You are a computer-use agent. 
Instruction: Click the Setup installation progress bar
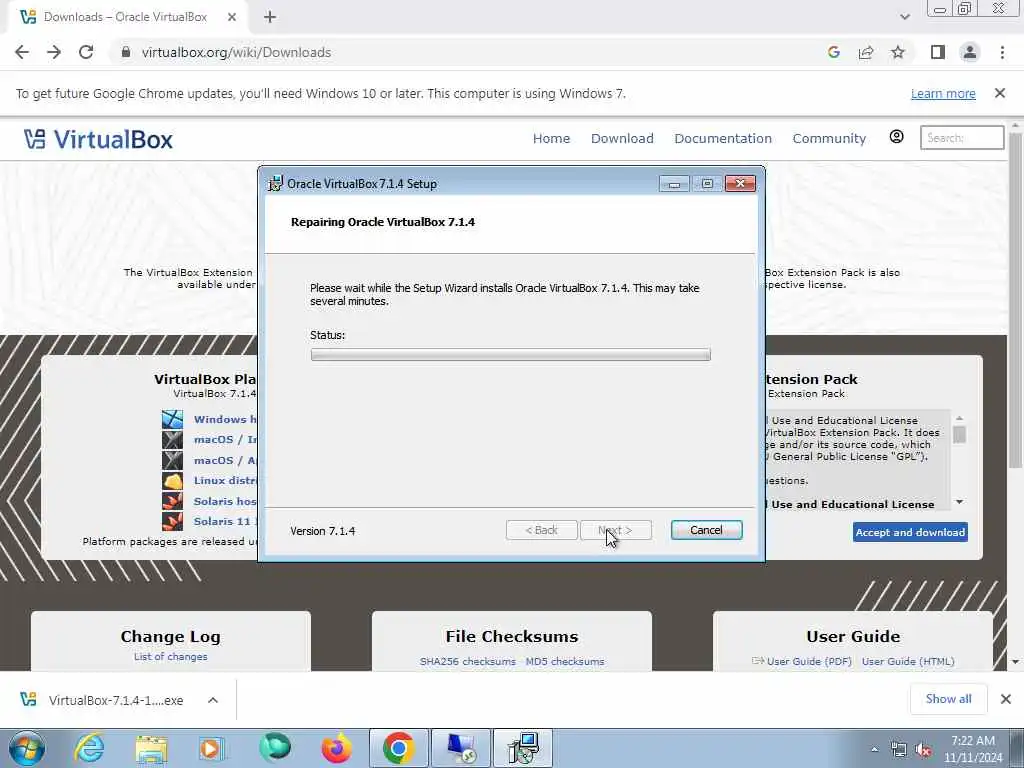[511, 355]
